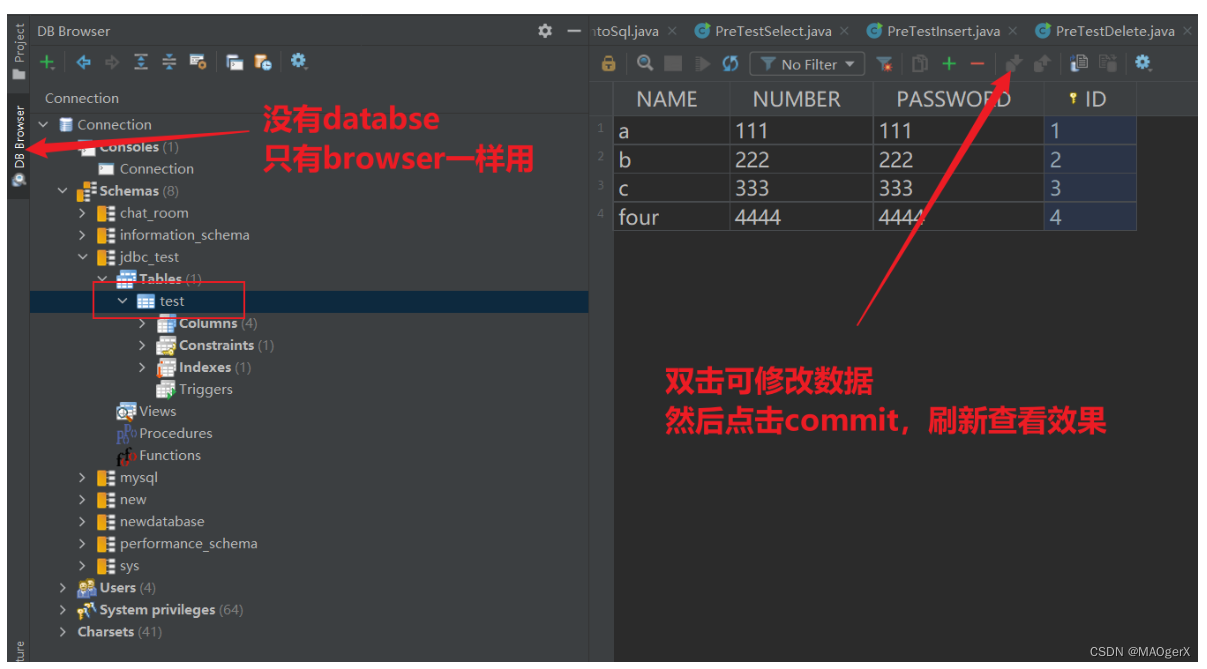Navigate forward in DB Browser toolbar
Screen dimensions: 1207x669
(x=112, y=63)
